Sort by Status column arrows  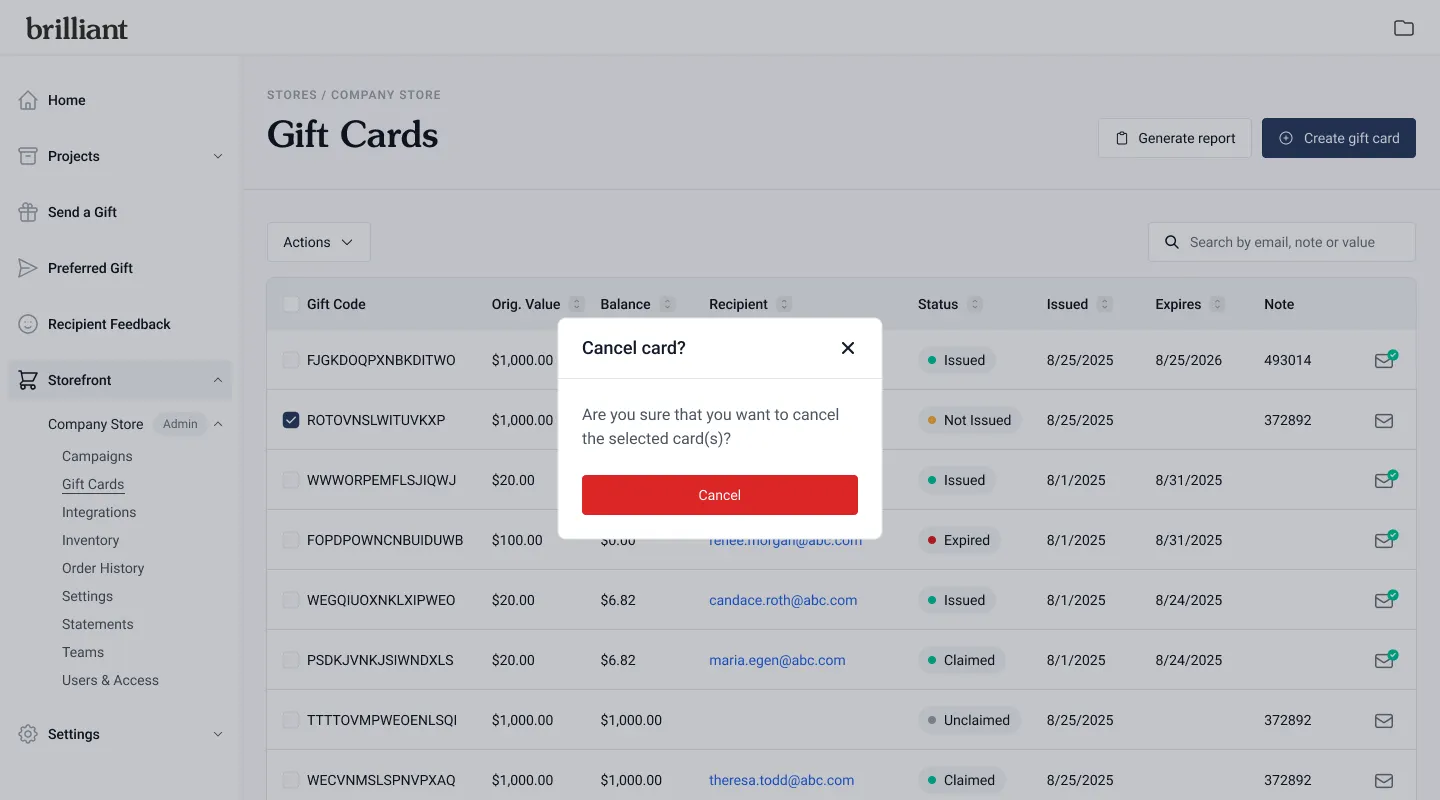(975, 304)
